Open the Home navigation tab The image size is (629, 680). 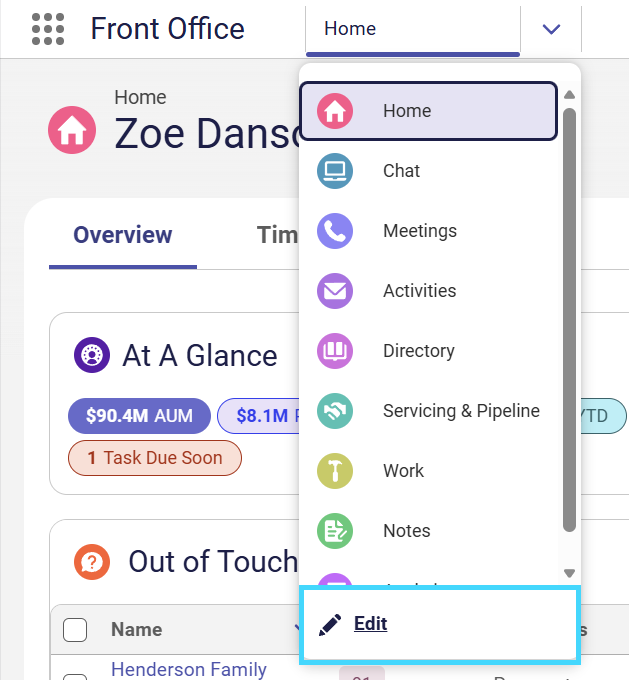413,29
